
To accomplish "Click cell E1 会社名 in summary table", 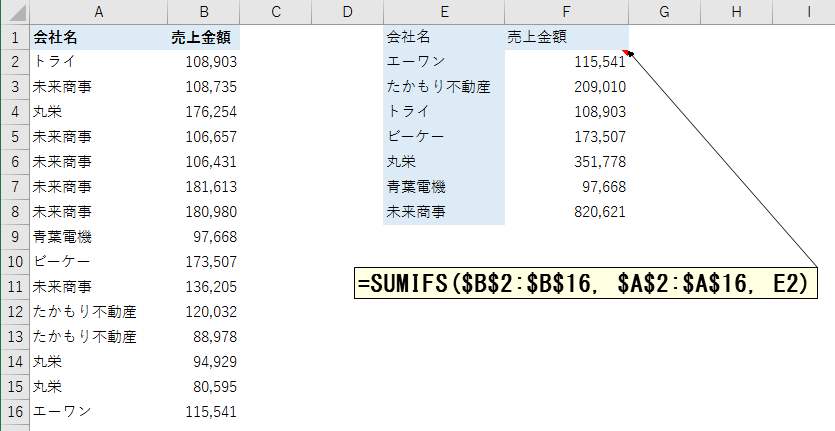I will (444, 37).
